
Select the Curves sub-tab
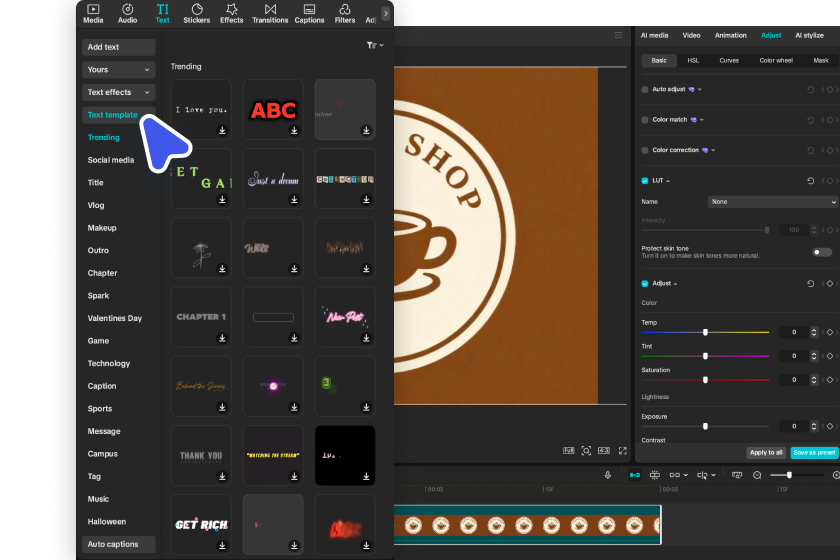(729, 61)
